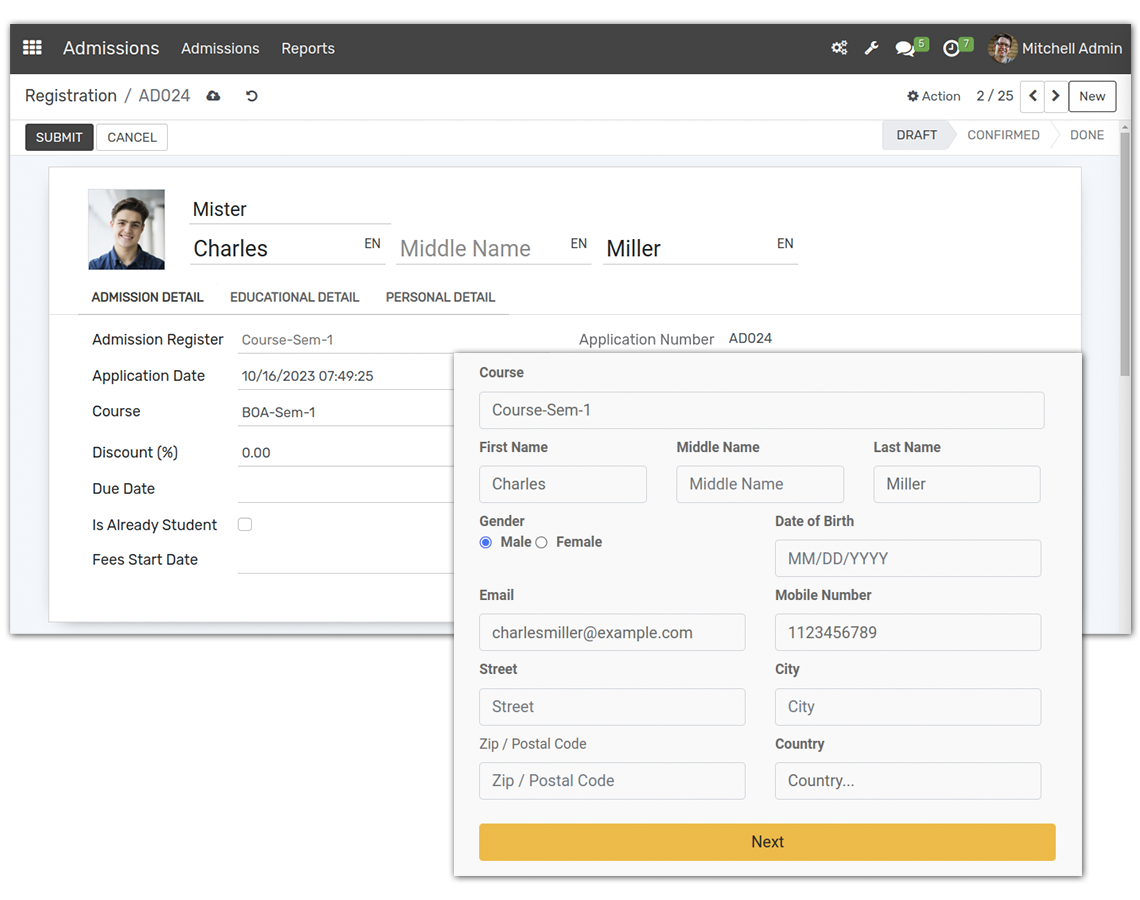Click the discard changes undo icon
Screen dimensions: 1140x900
point(251,96)
